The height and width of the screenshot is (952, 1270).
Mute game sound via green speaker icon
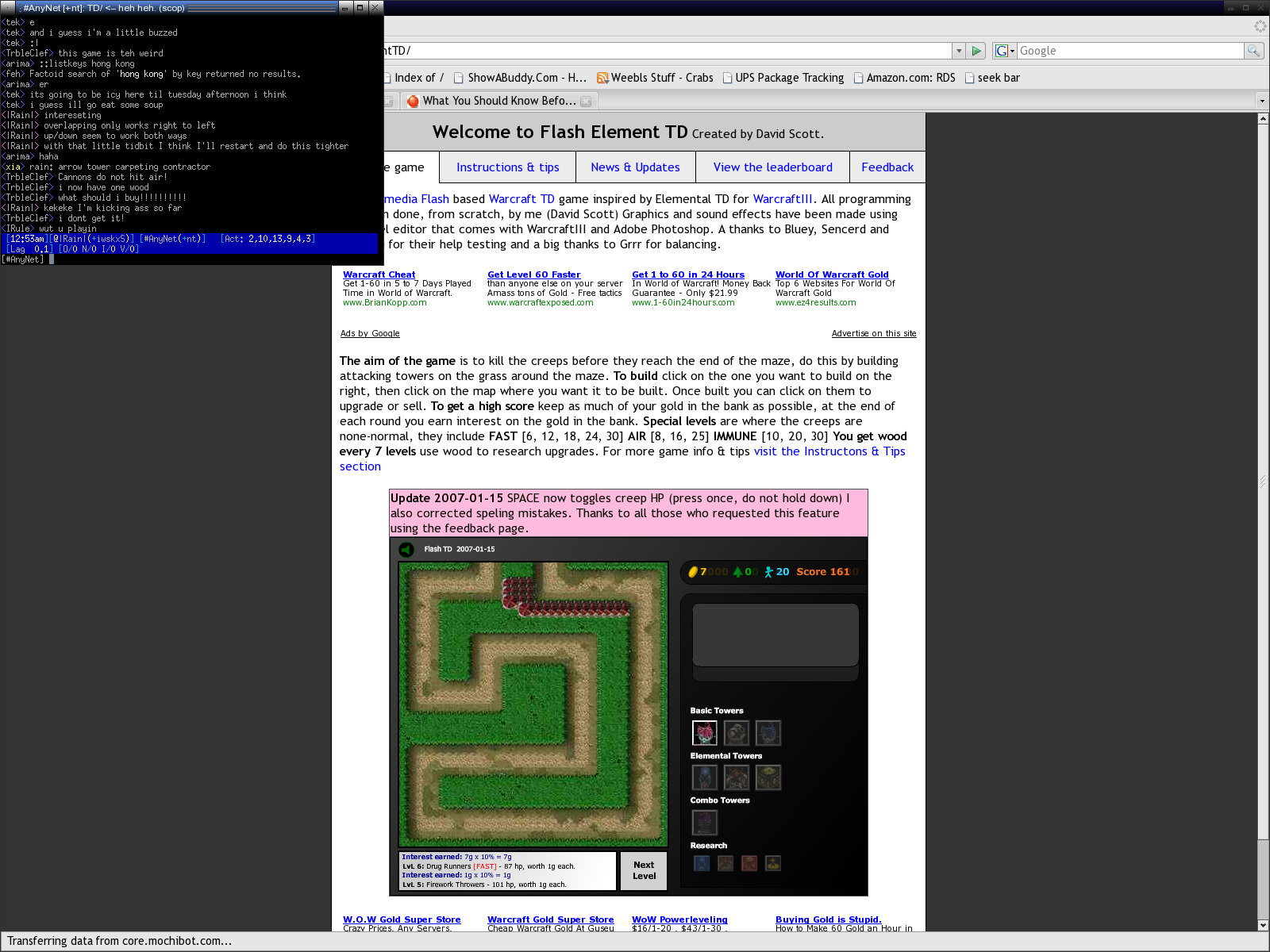(406, 549)
